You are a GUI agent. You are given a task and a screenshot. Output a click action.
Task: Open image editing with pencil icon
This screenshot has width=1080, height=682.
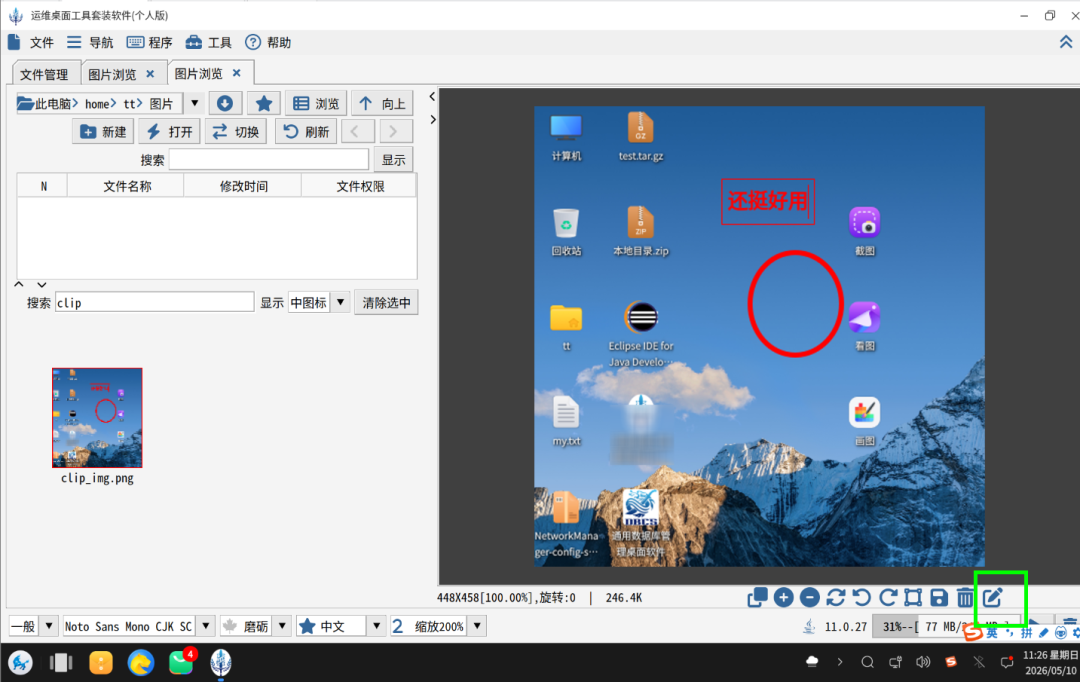click(993, 597)
